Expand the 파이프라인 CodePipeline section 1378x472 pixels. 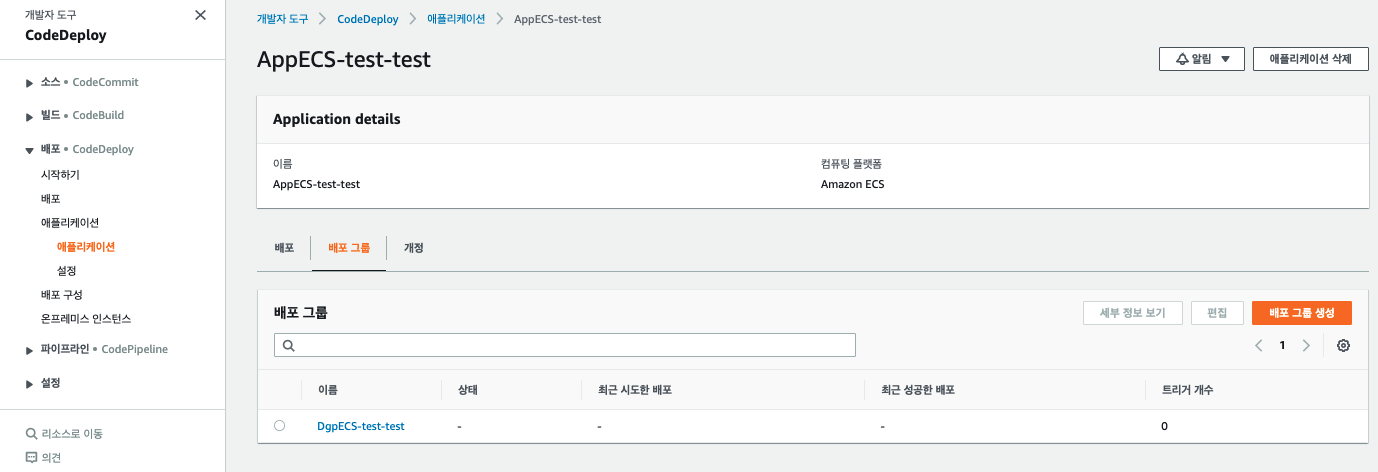[x=30, y=350]
